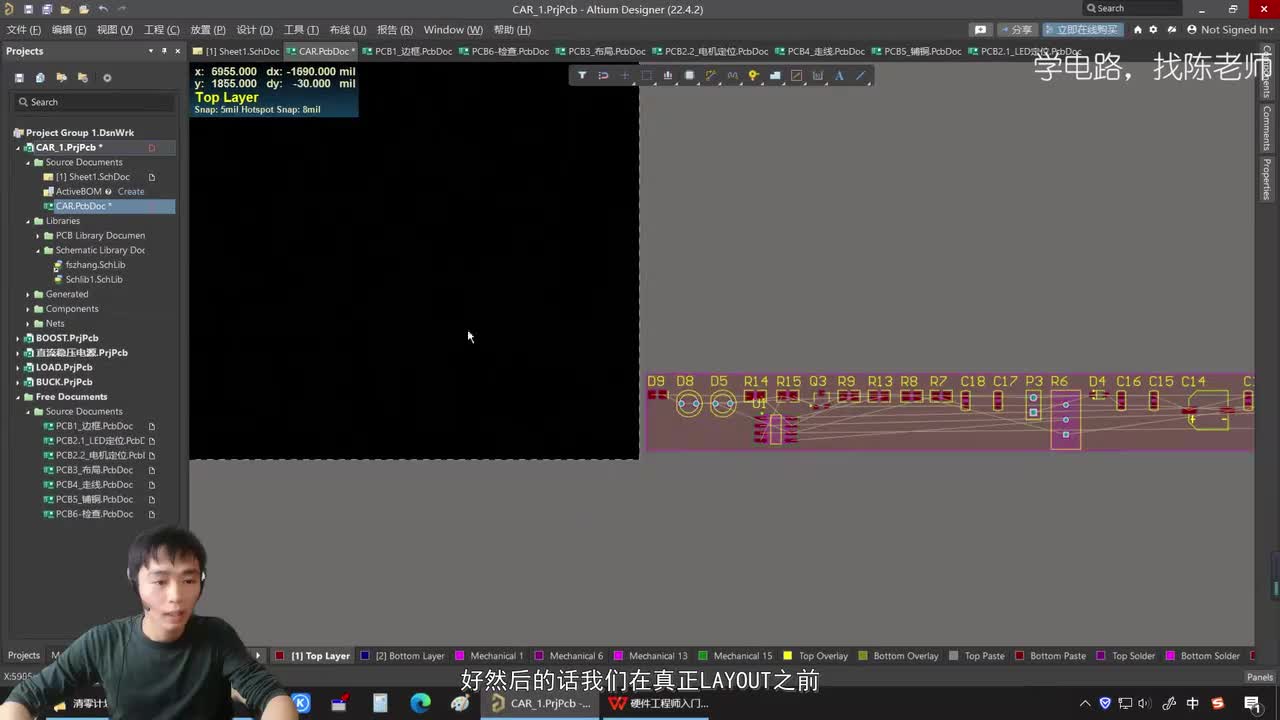The image size is (1280, 720).
Task: Open the 设计 (D) menu
Action: coord(254,30)
